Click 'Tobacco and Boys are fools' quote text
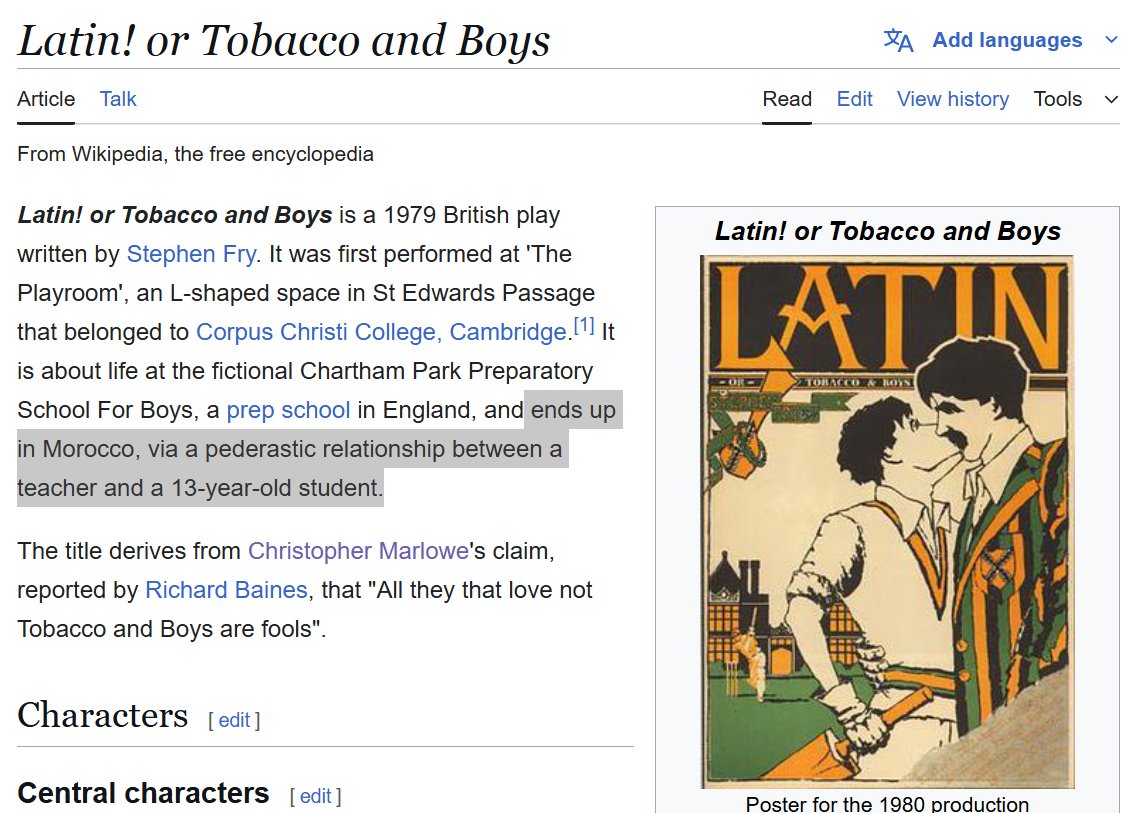 point(171,629)
